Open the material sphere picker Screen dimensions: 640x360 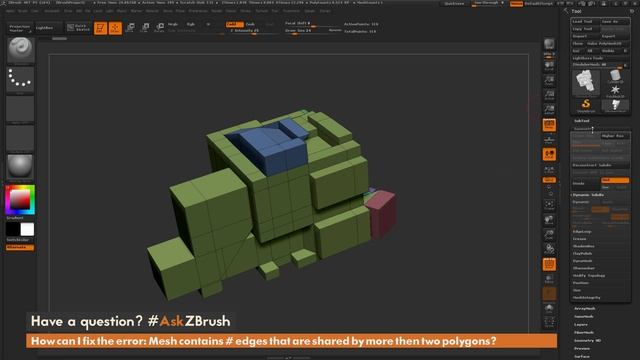(20, 167)
